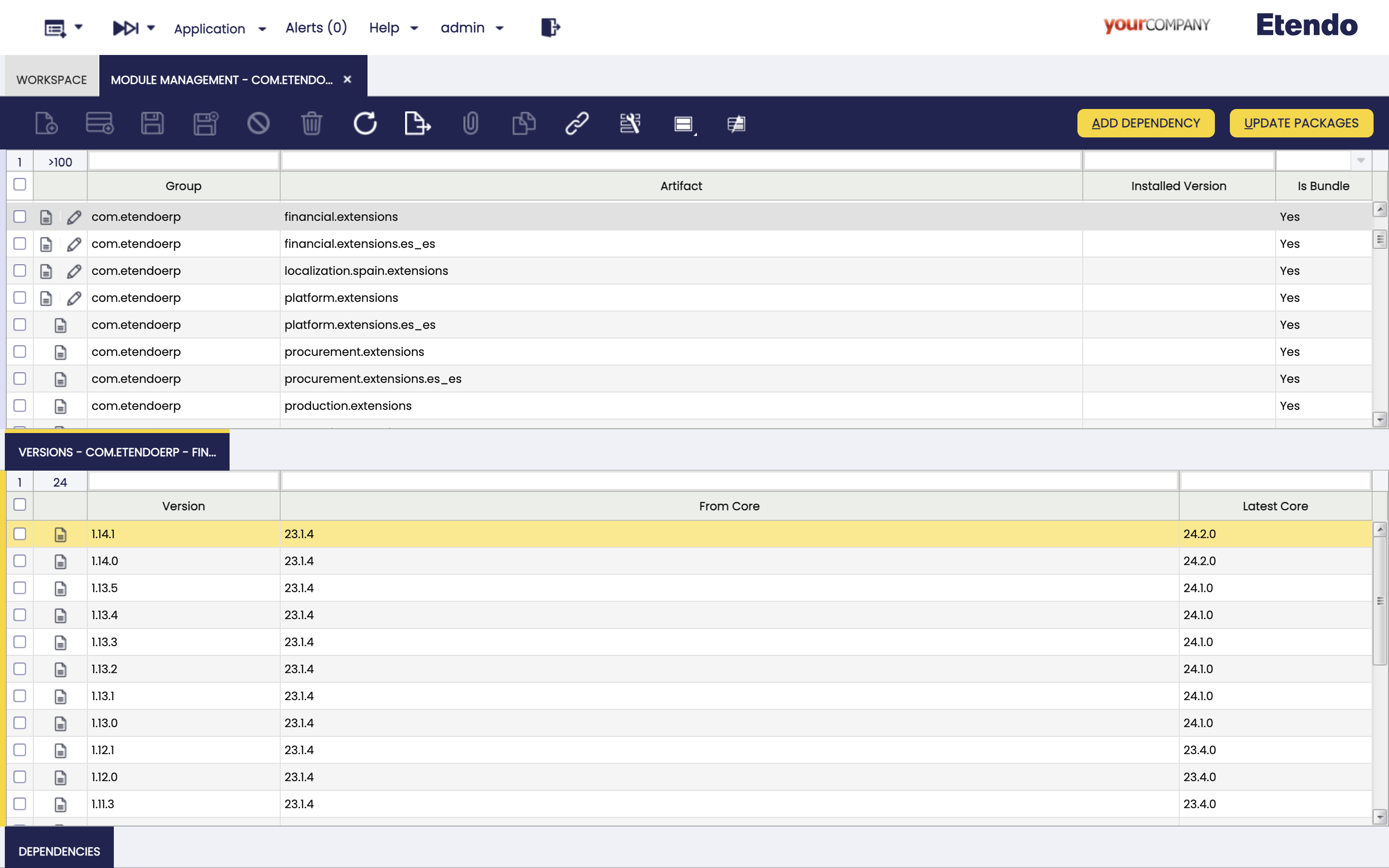Check the version 1.13.3 row checkbox
The height and width of the screenshot is (868, 1389).
click(19, 642)
